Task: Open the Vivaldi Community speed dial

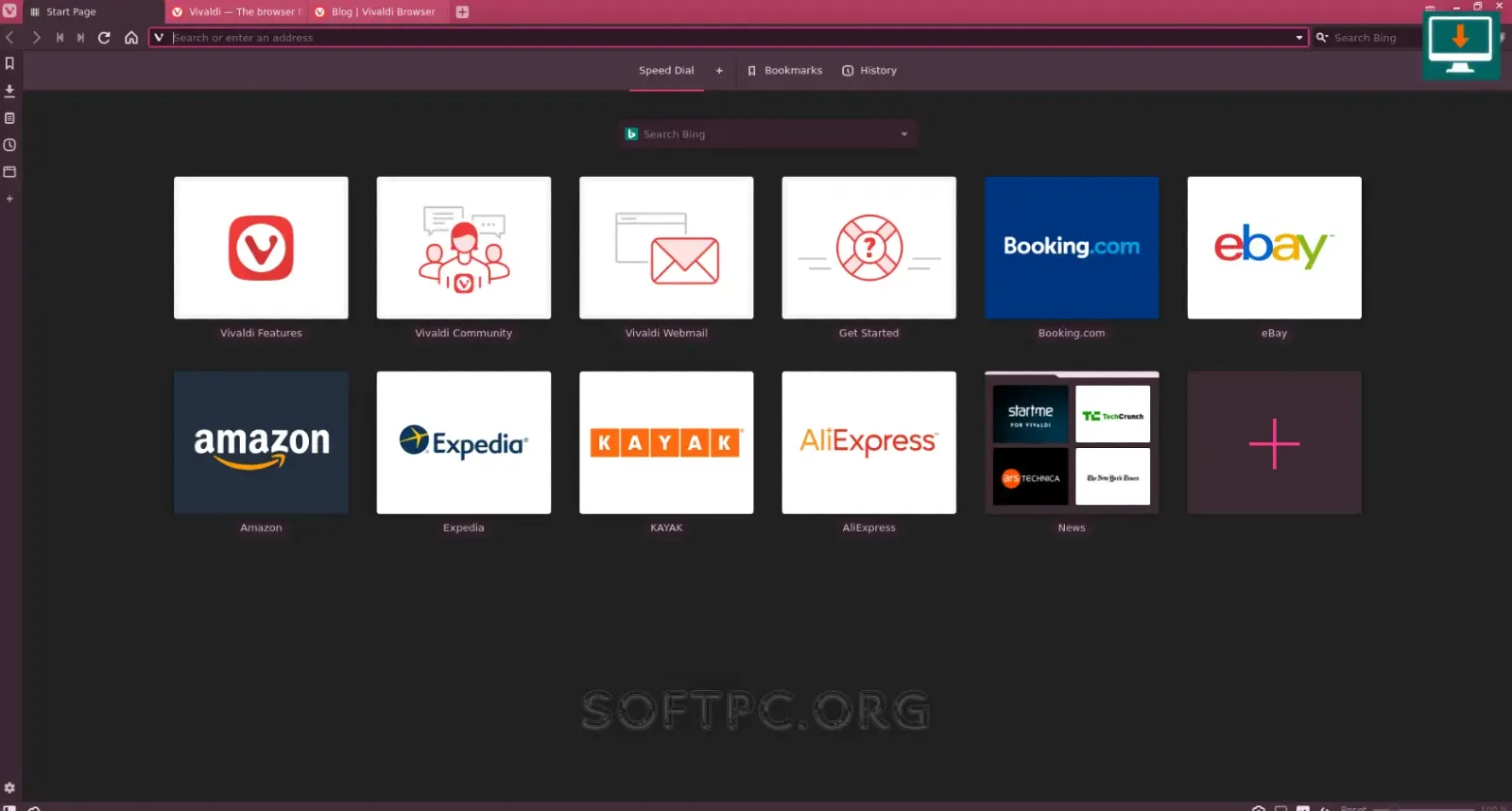Action: pos(464,248)
